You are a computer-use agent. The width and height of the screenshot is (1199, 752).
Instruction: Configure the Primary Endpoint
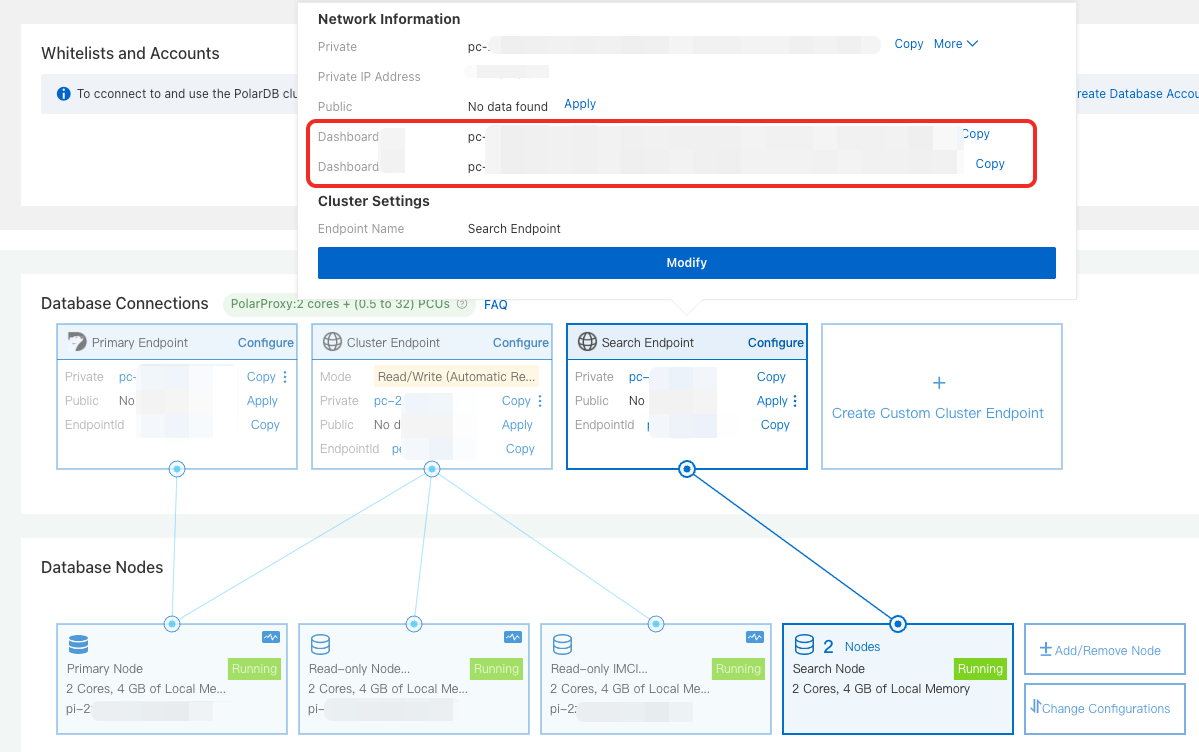click(x=265, y=343)
